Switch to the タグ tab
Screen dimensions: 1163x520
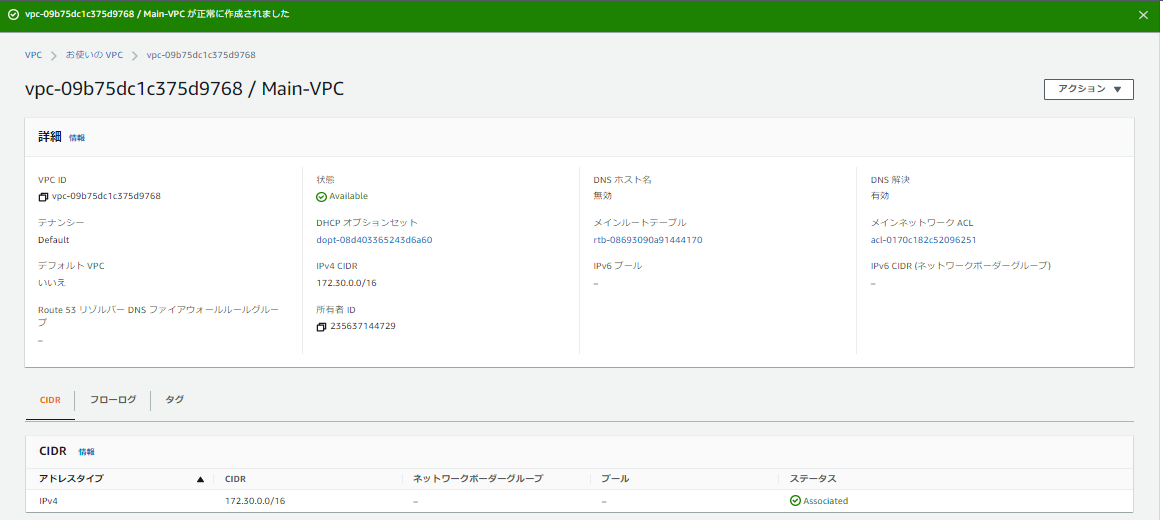pyautogui.click(x=174, y=399)
